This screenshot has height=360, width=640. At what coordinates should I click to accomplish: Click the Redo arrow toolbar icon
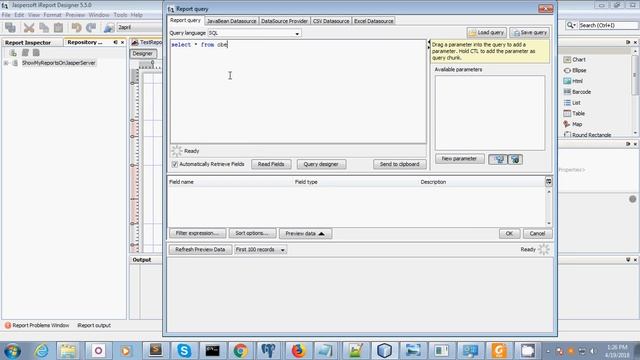[x=91, y=27]
